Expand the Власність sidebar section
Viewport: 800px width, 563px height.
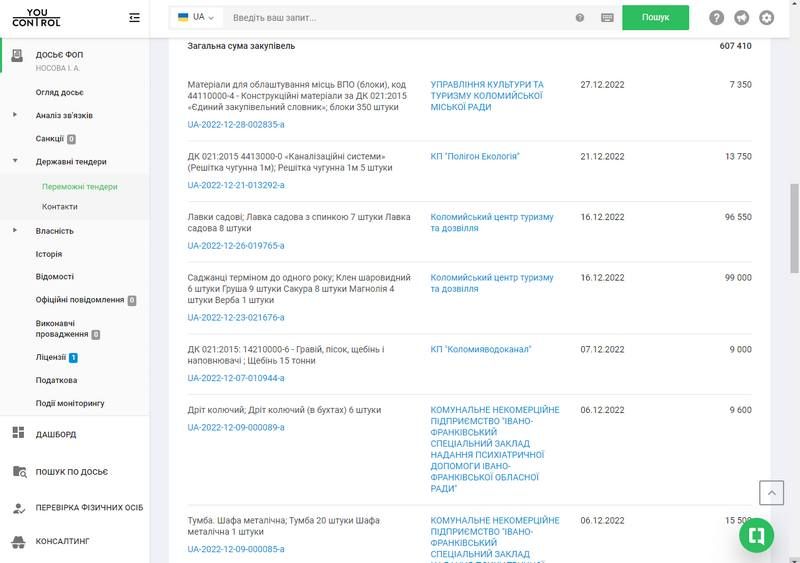pyautogui.click(x=15, y=231)
